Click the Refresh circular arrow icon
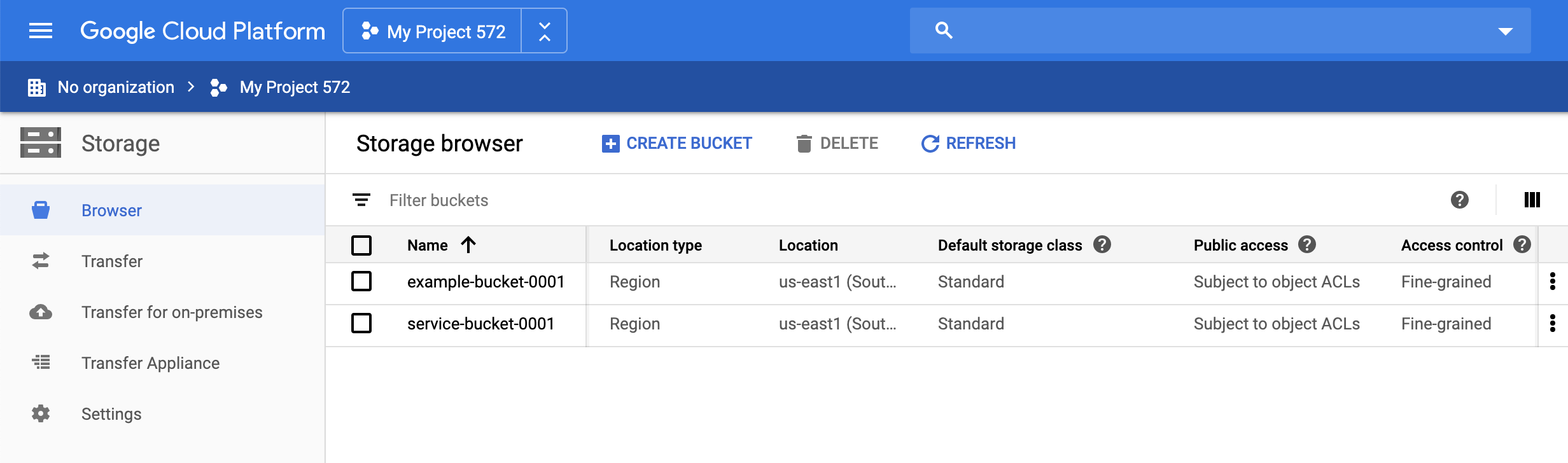1568x463 pixels. (930, 144)
